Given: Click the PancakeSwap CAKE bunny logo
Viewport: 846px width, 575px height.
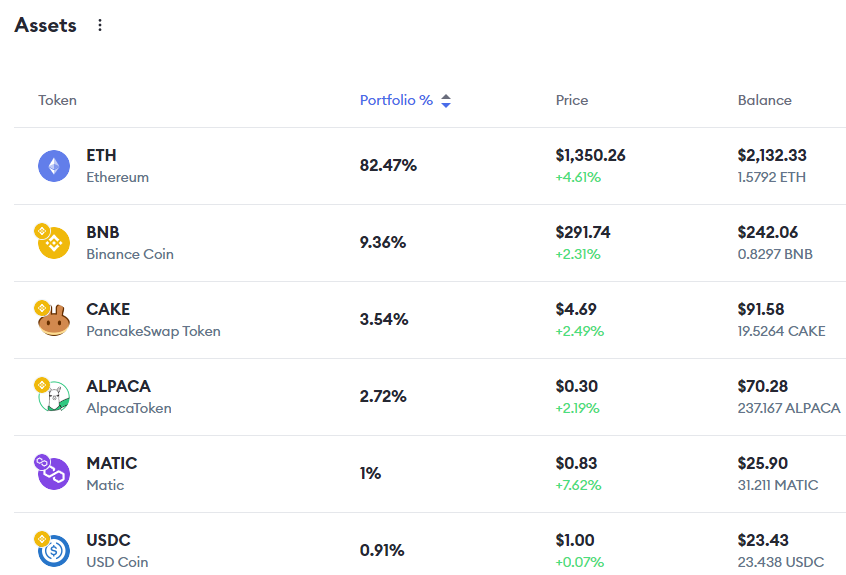Looking at the screenshot, I should 53,319.
